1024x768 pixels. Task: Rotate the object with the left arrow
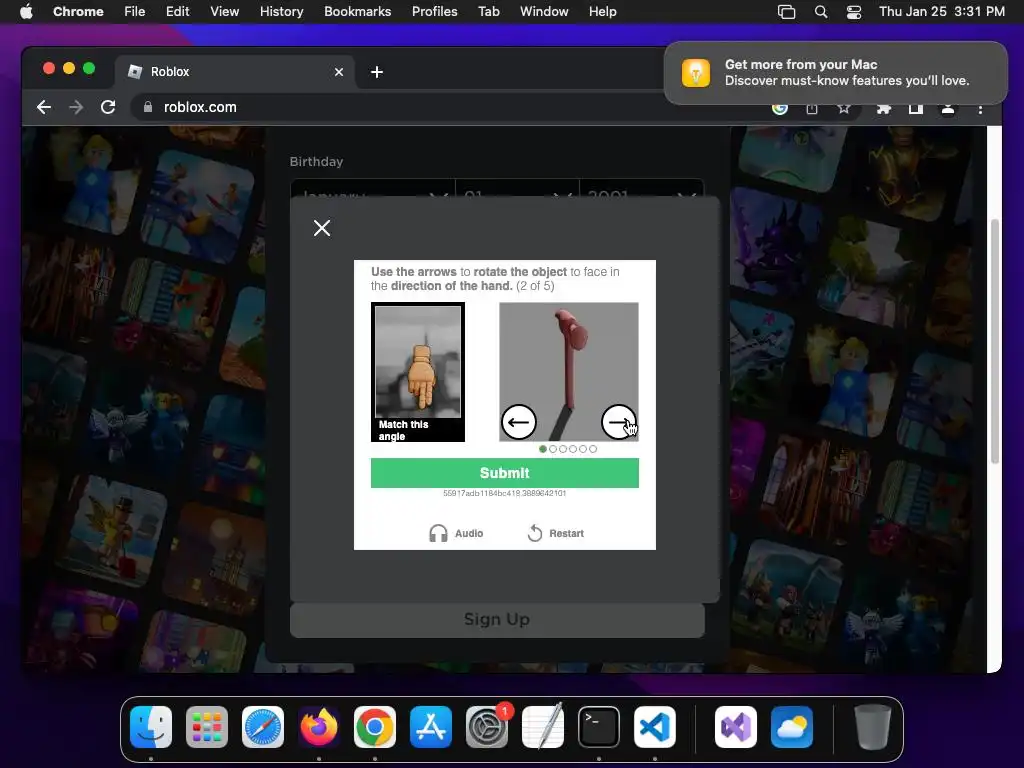point(519,422)
